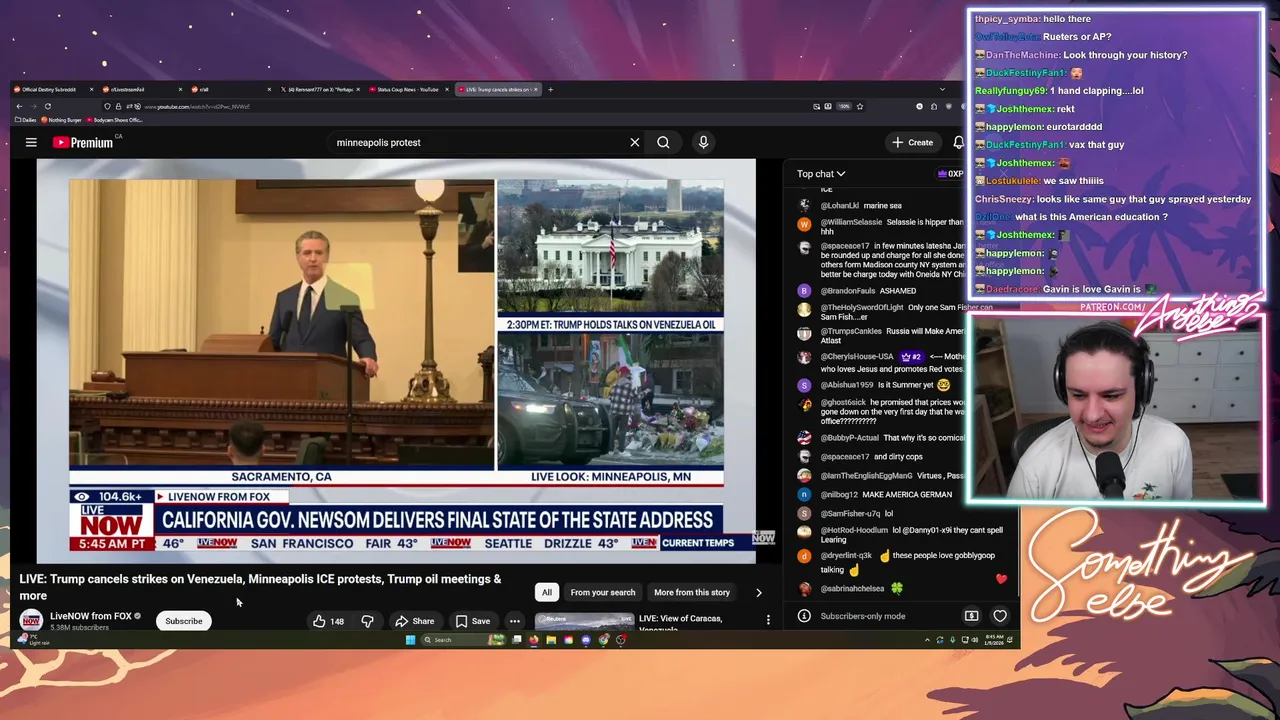Click the live chat heart reaction icon
This screenshot has height=720, width=1280.
pos(1000,616)
